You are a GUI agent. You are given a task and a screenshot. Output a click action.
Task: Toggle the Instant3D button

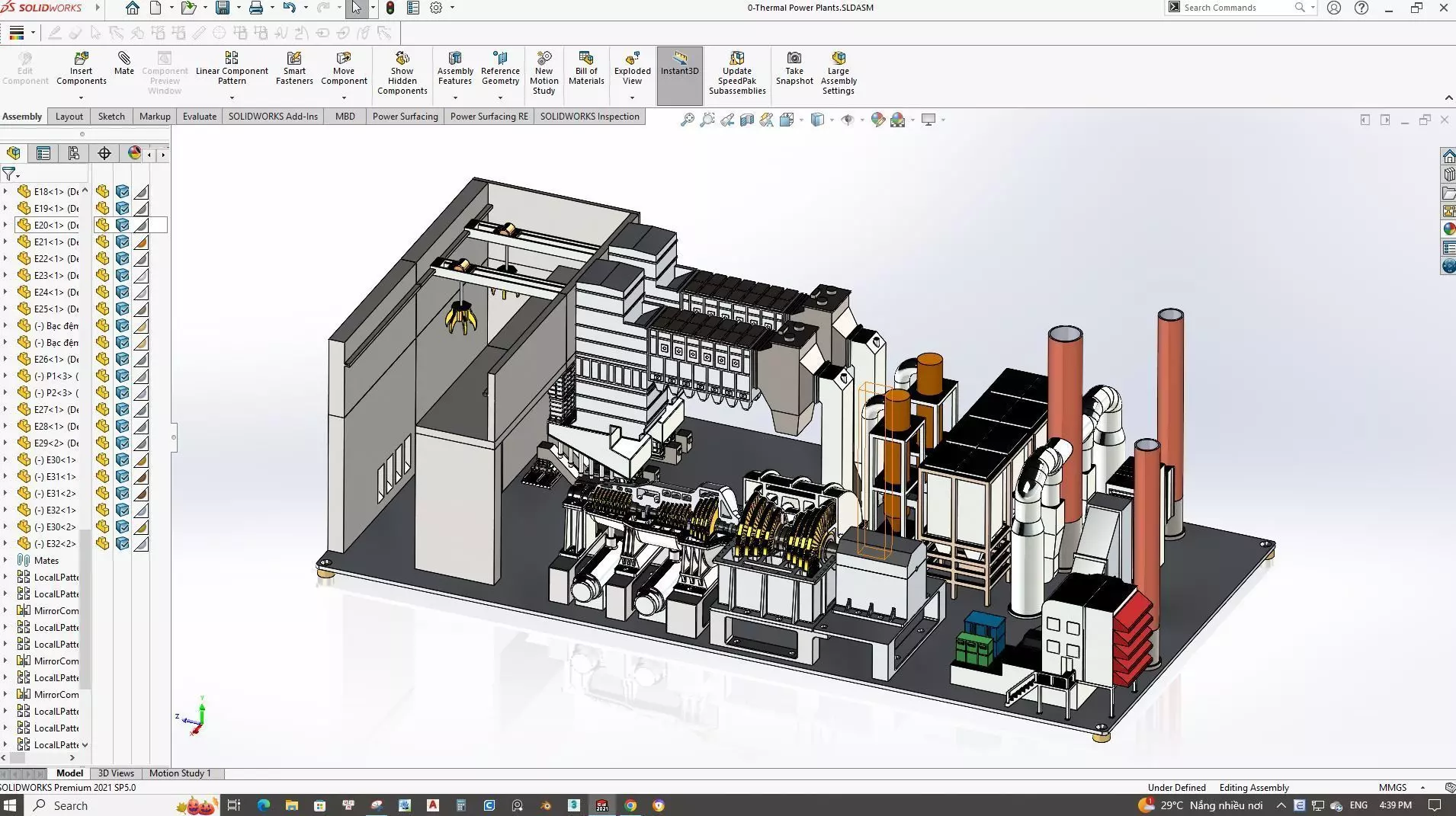click(x=680, y=75)
